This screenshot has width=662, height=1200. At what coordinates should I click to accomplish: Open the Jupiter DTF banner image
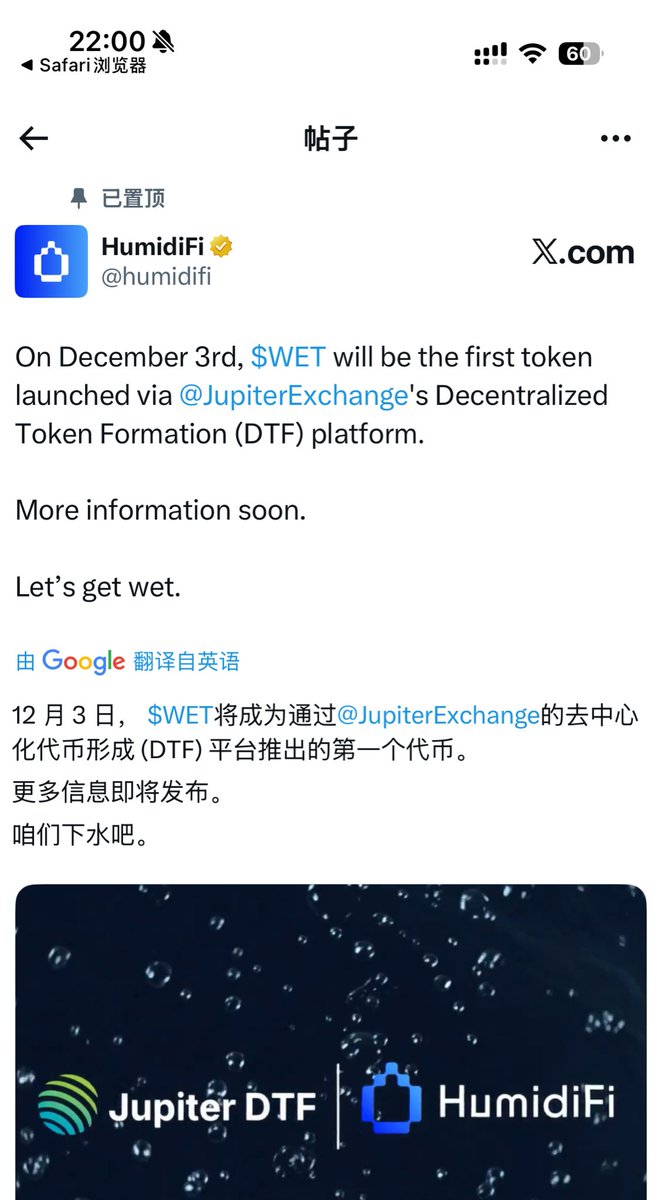(331, 1042)
